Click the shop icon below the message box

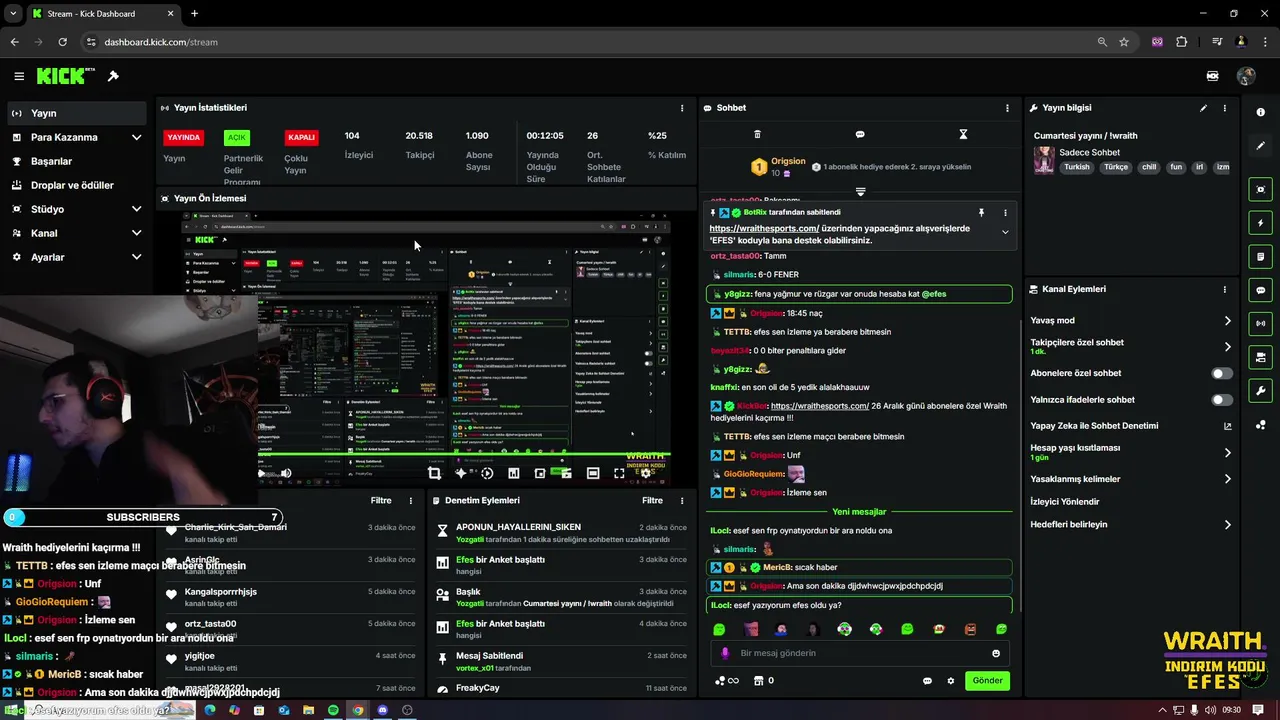click(x=758, y=681)
